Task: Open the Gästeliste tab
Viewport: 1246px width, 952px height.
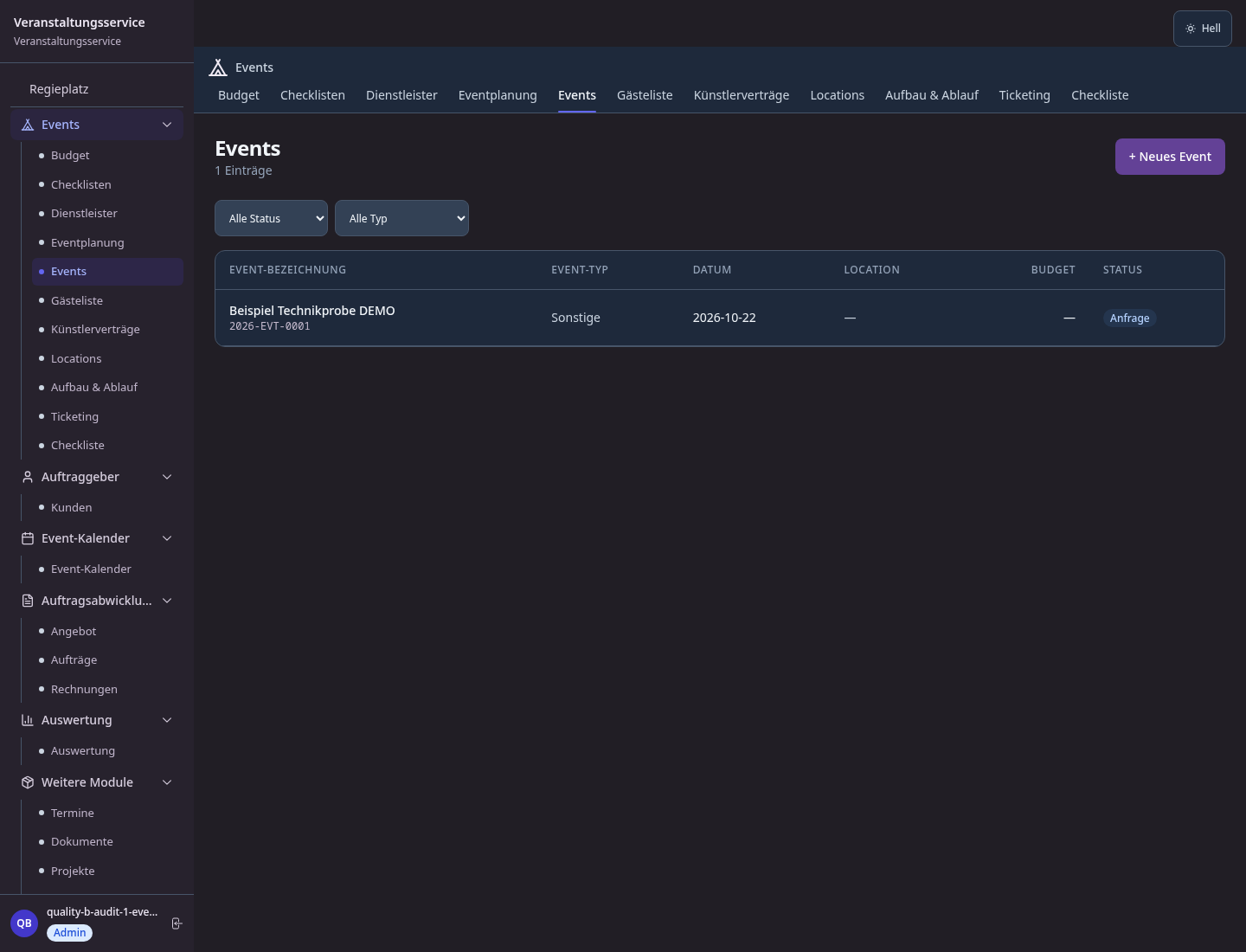Action: 645,95
